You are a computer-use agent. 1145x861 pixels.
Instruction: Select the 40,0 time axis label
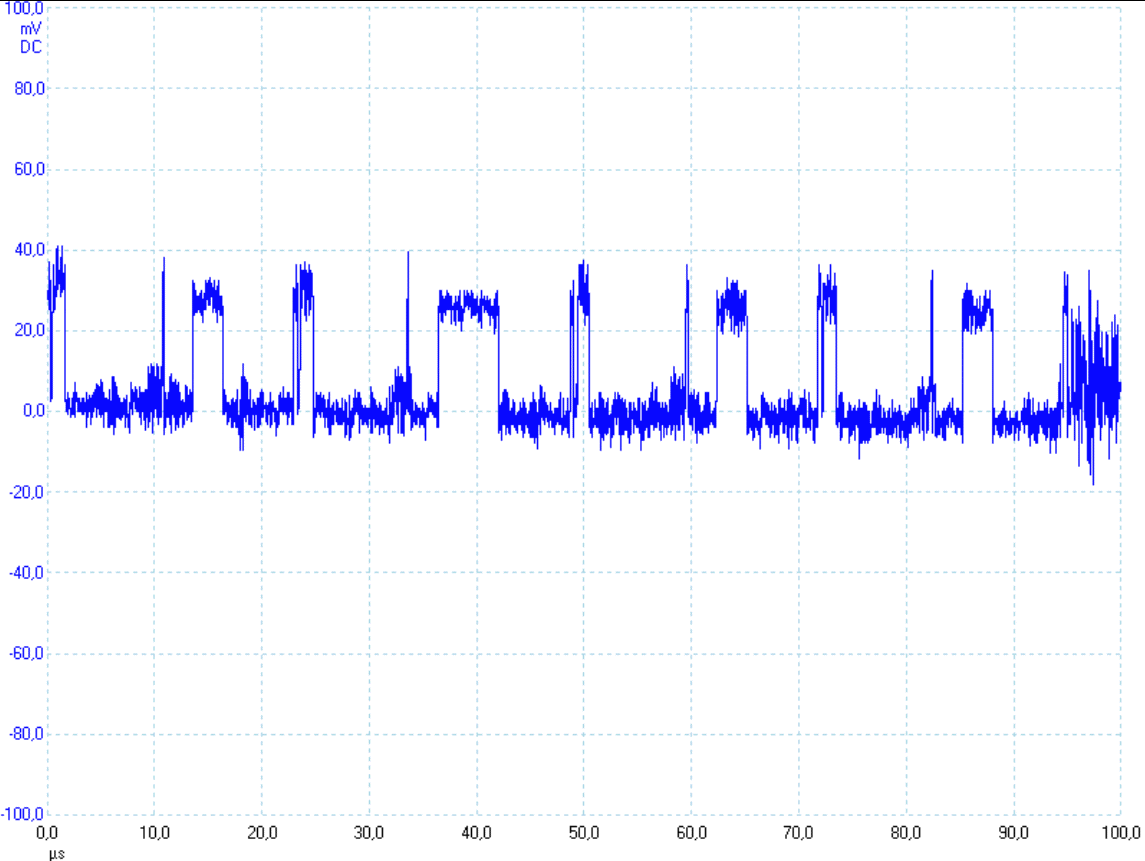point(477,833)
